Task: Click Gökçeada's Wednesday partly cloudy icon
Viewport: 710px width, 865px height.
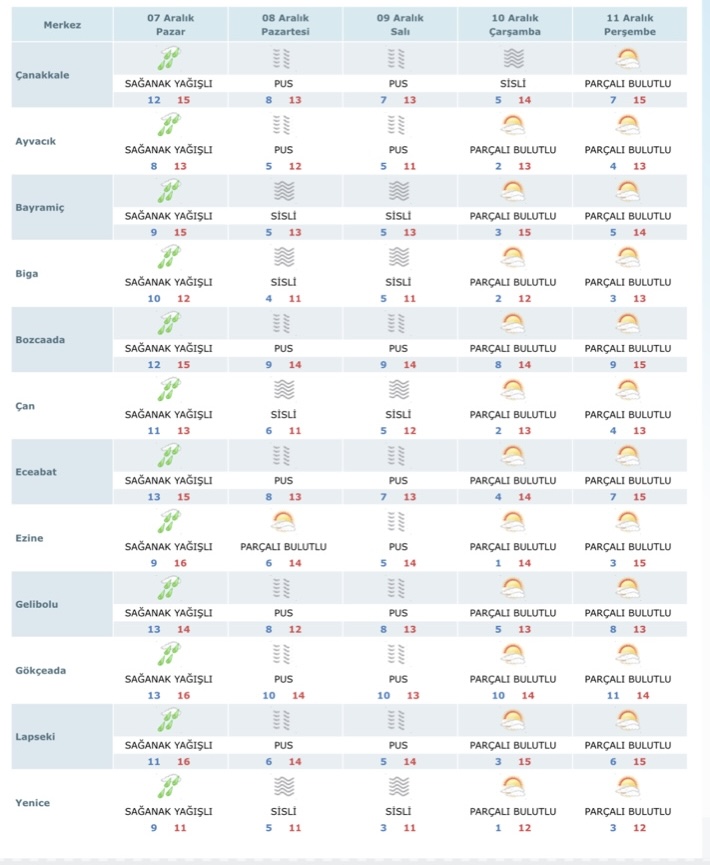Action: pos(513,653)
